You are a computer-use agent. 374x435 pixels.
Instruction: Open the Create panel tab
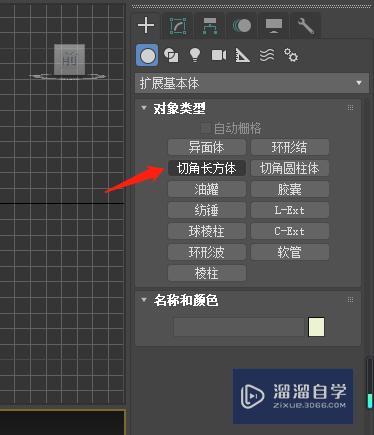pyautogui.click(x=146, y=25)
